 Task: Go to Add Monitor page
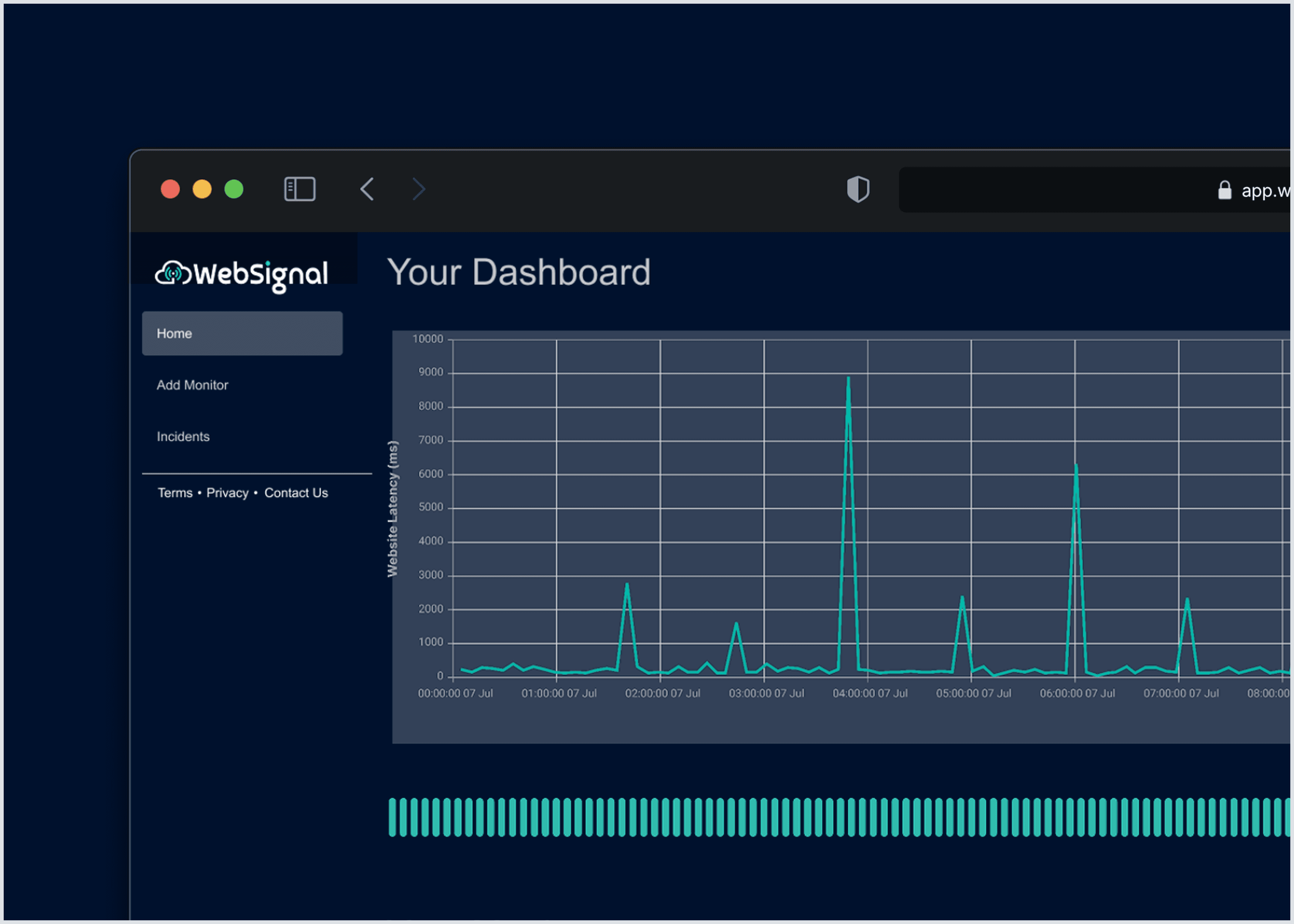coord(192,385)
